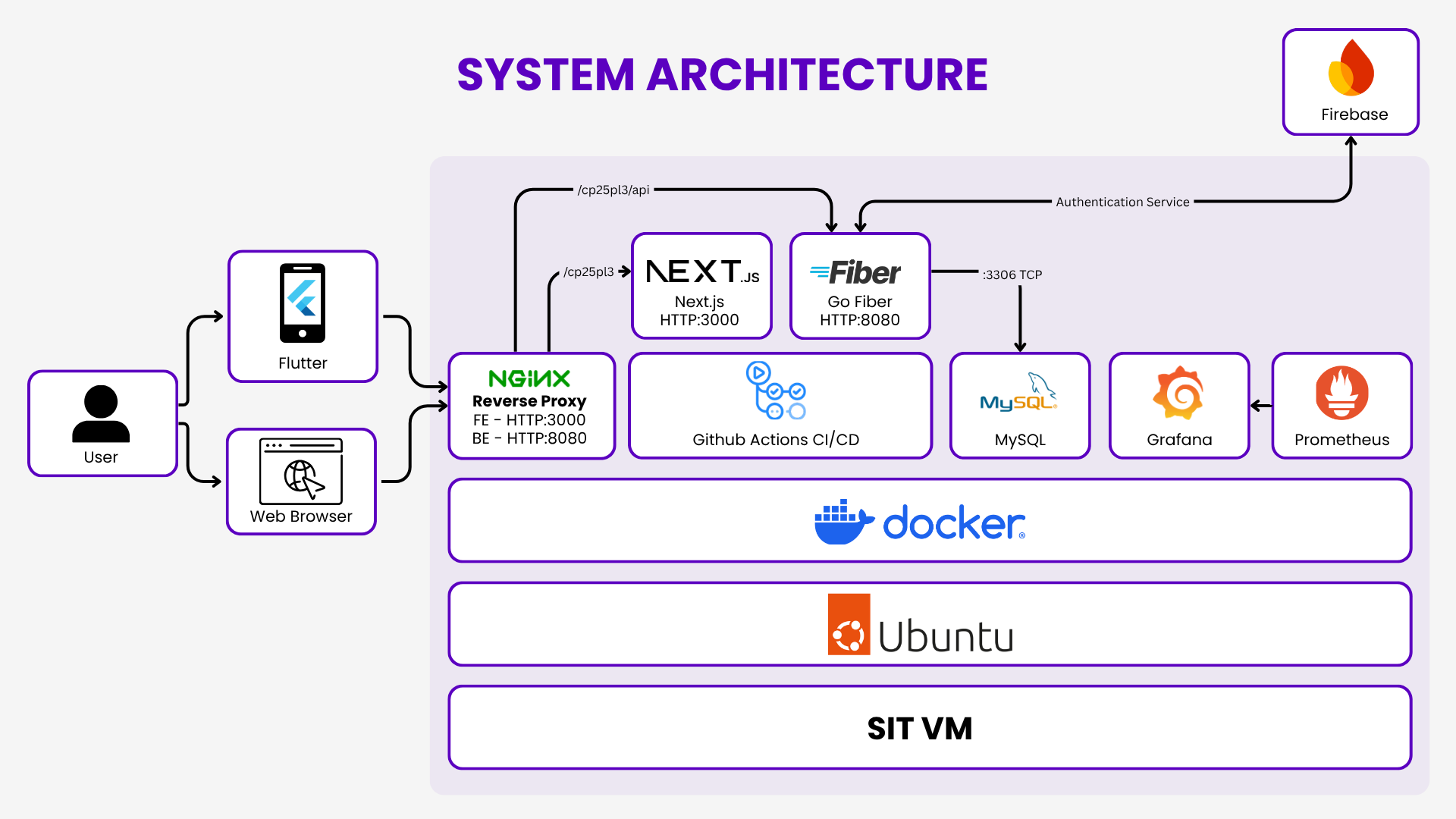Image resolution: width=1456 pixels, height=819 pixels.
Task: Select the SIT VM box
Action: click(x=919, y=728)
